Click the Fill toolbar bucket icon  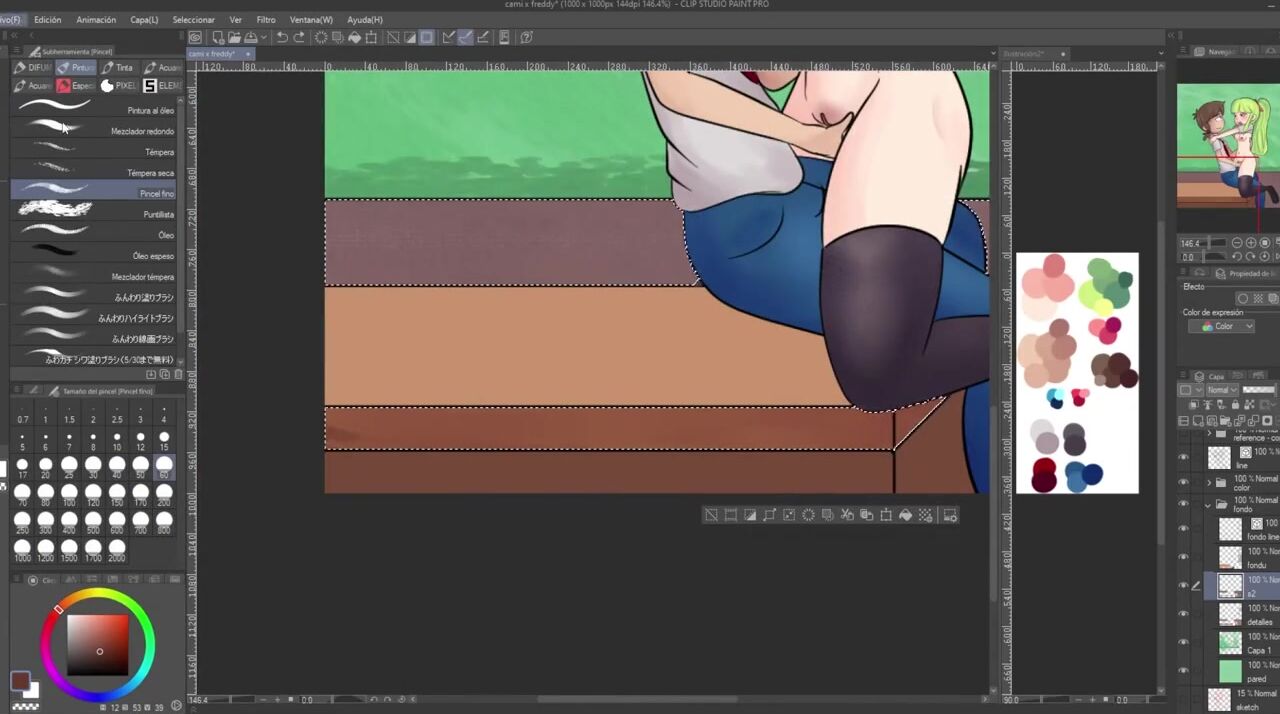coord(355,38)
